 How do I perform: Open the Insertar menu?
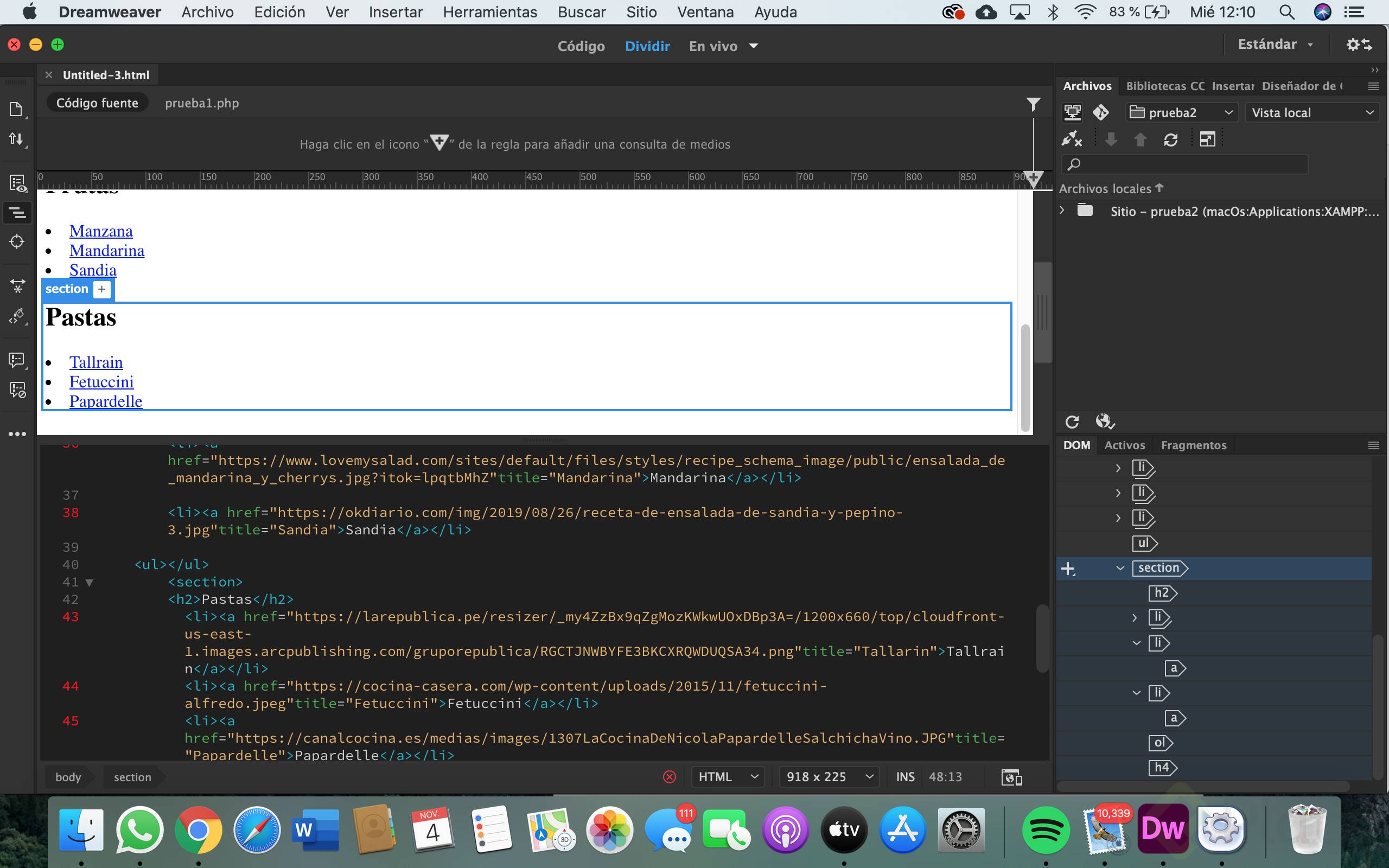point(395,12)
